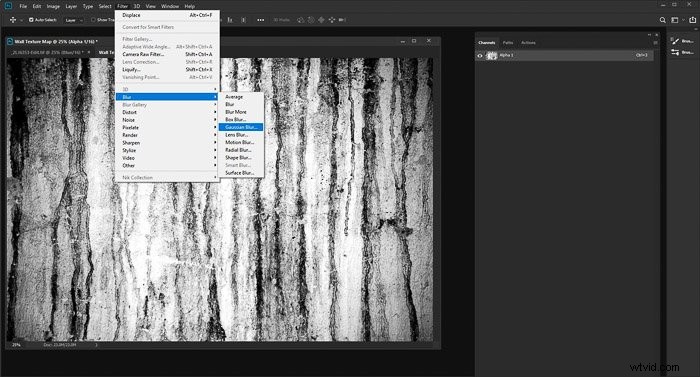Expand the Pixelate submenu
The height and width of the screenshot is (377, 700).
(x=167, y=128)
